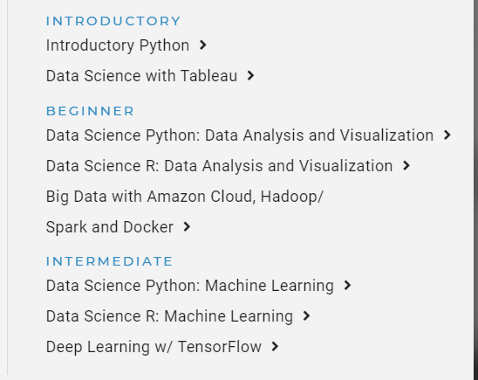Image resolution: width=478 pixels, height=380 pixels.
Task: Click the Spark and Docker text line
Action: 110,227
